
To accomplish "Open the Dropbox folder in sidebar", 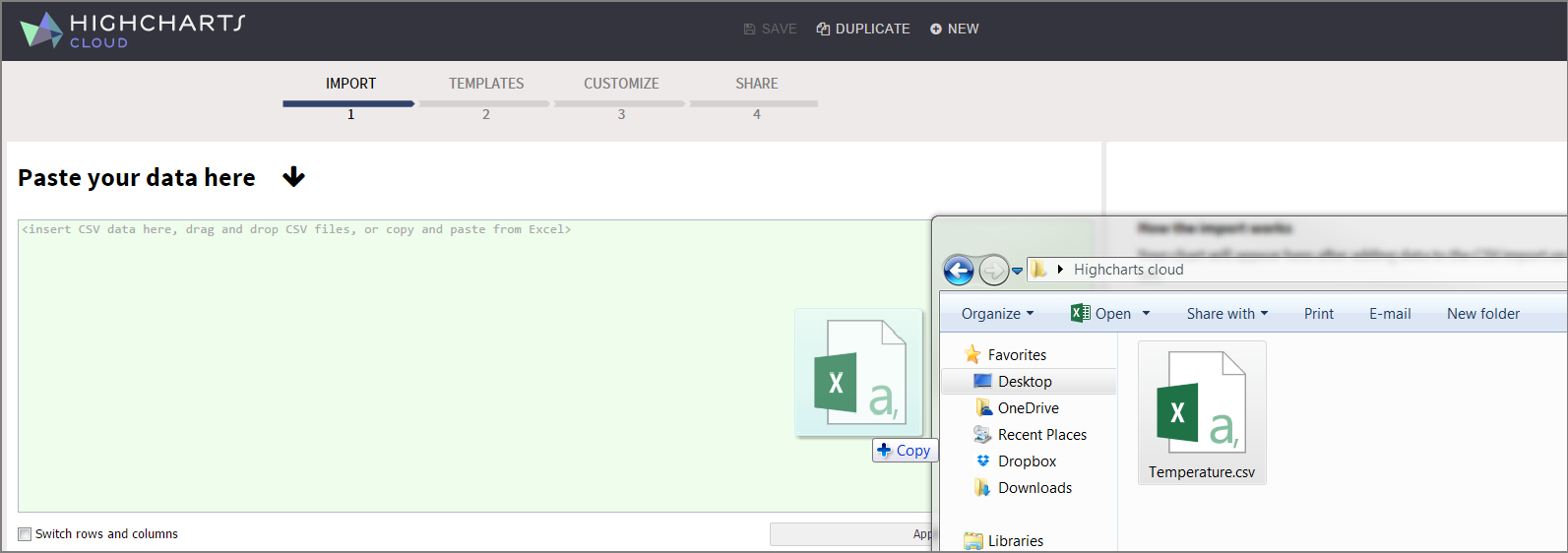I will (x=1027, y=461).
